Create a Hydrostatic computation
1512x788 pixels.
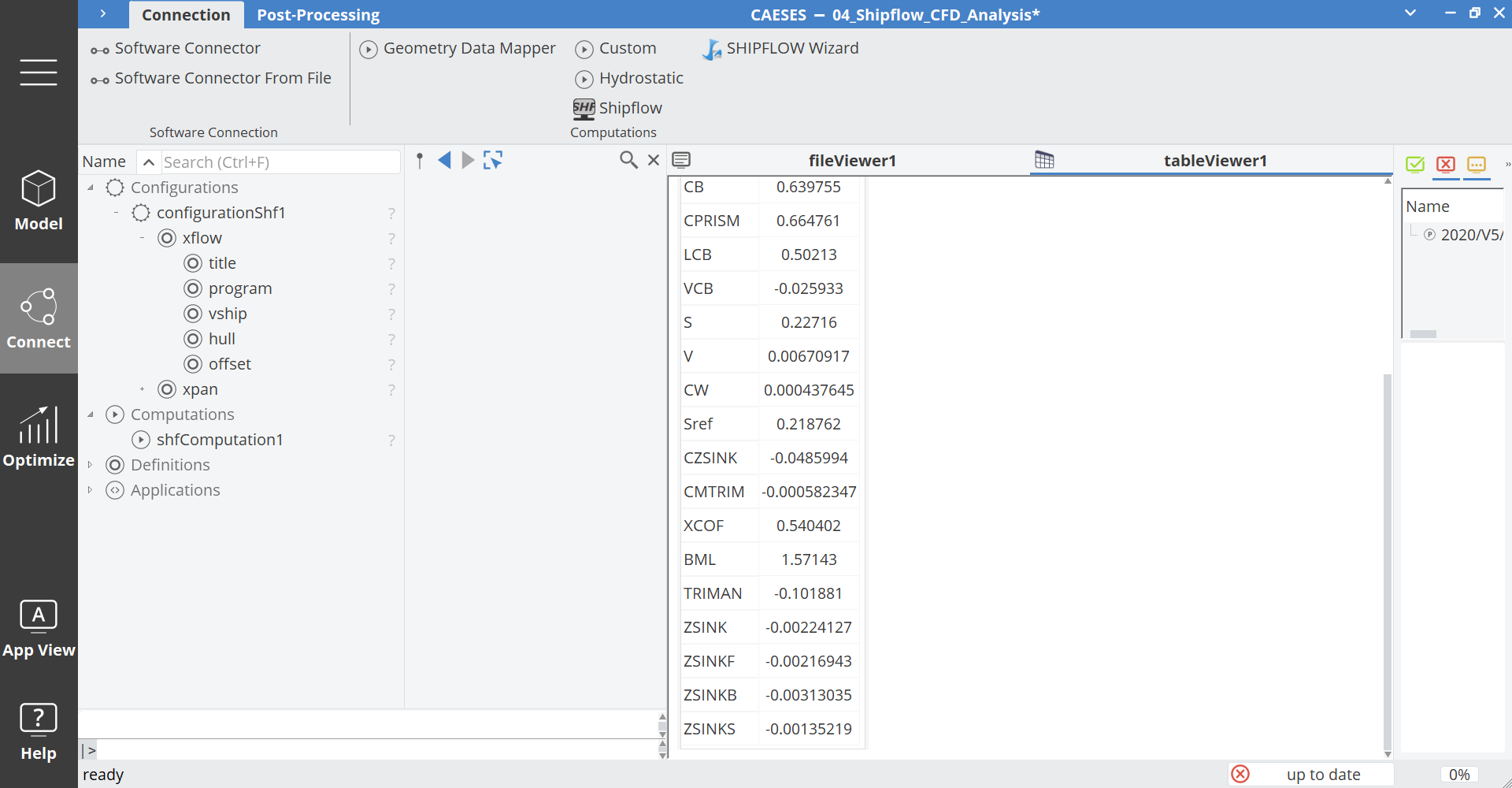(629, 79)
